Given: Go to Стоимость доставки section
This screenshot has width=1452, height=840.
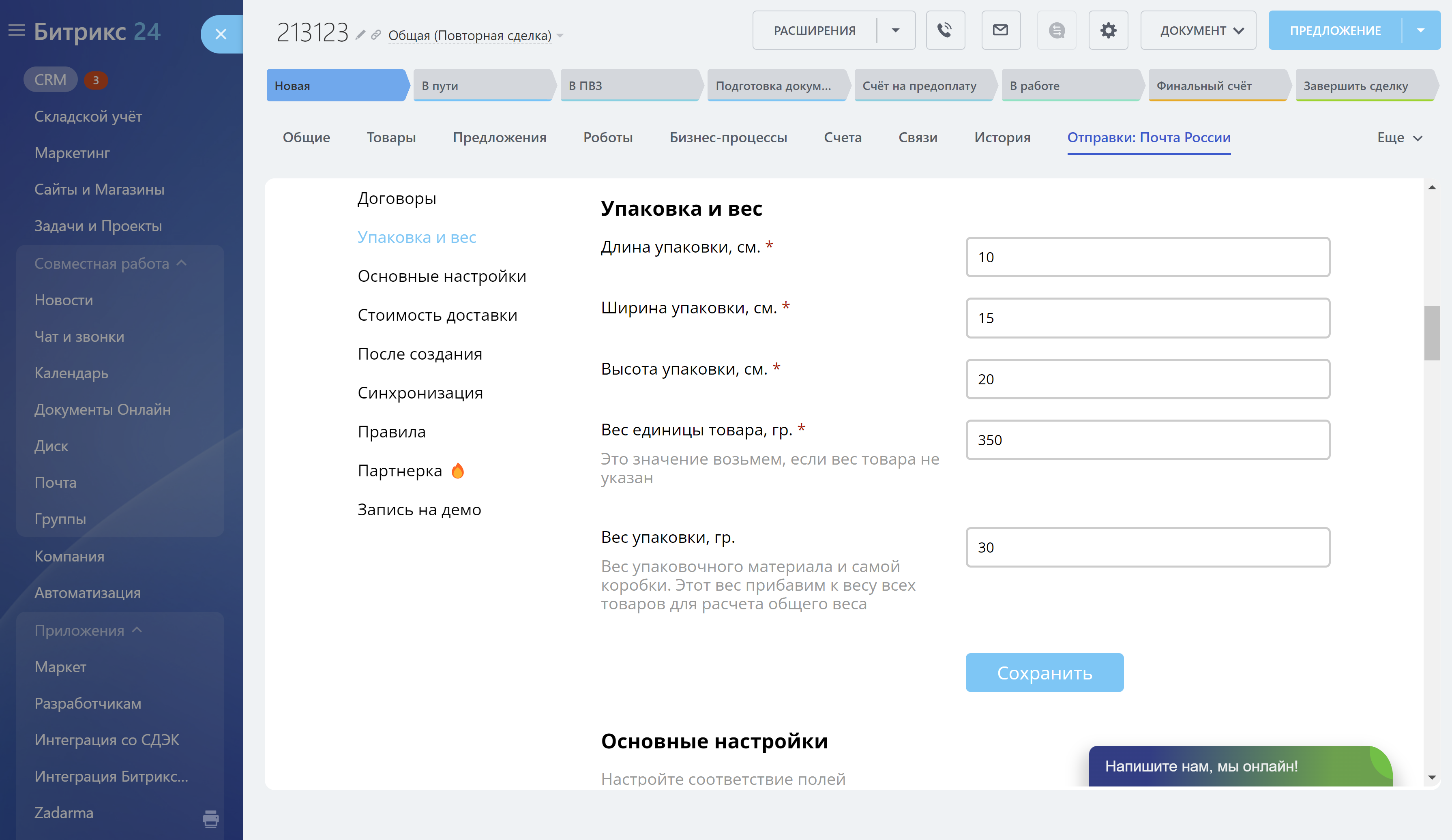Looking at the screenshot, I should (x=438, y=315).
